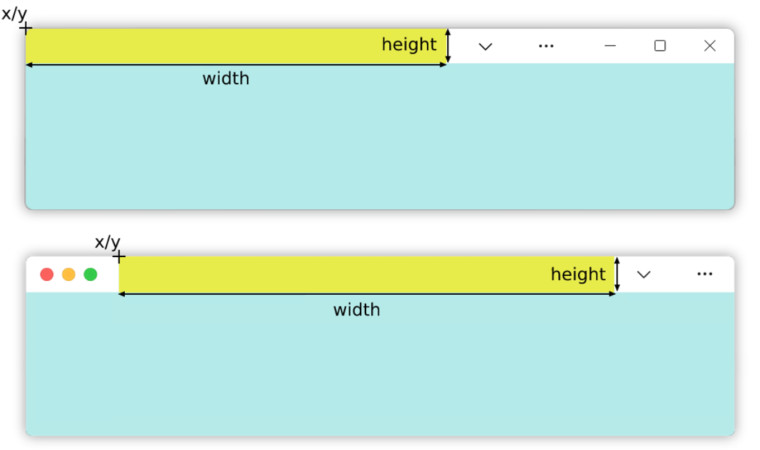Click the "height" label in the macOS-style title bar
Screen dimensions: 760x450
(578, 274)
